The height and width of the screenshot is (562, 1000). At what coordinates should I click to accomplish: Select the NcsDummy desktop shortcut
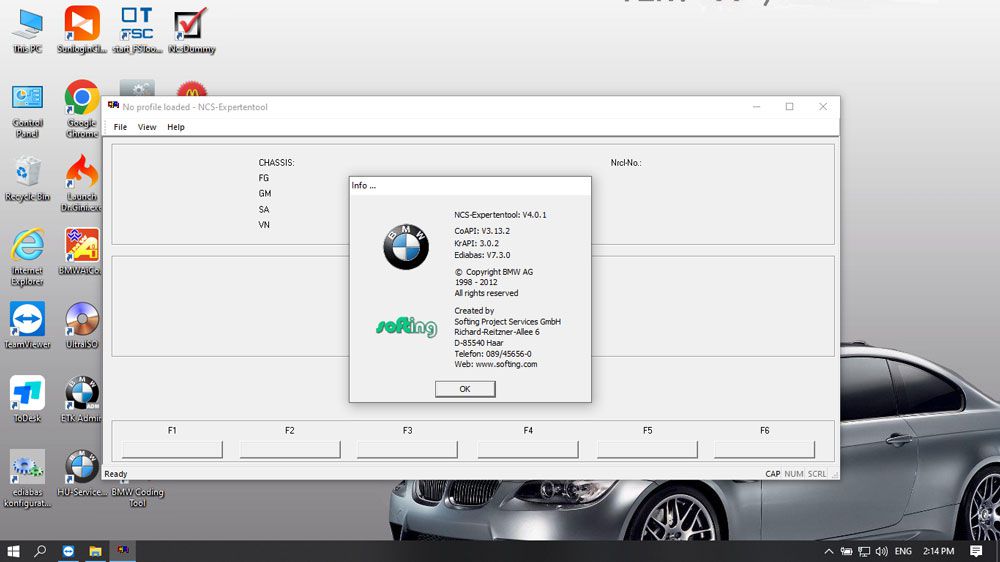click(191, 30)
